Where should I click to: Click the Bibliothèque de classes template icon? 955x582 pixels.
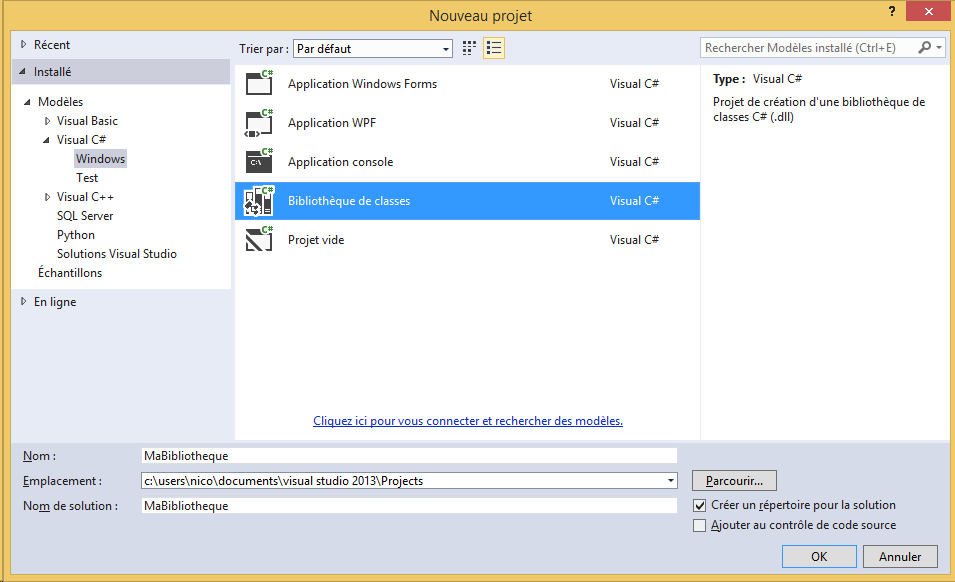tap(259, 201)
